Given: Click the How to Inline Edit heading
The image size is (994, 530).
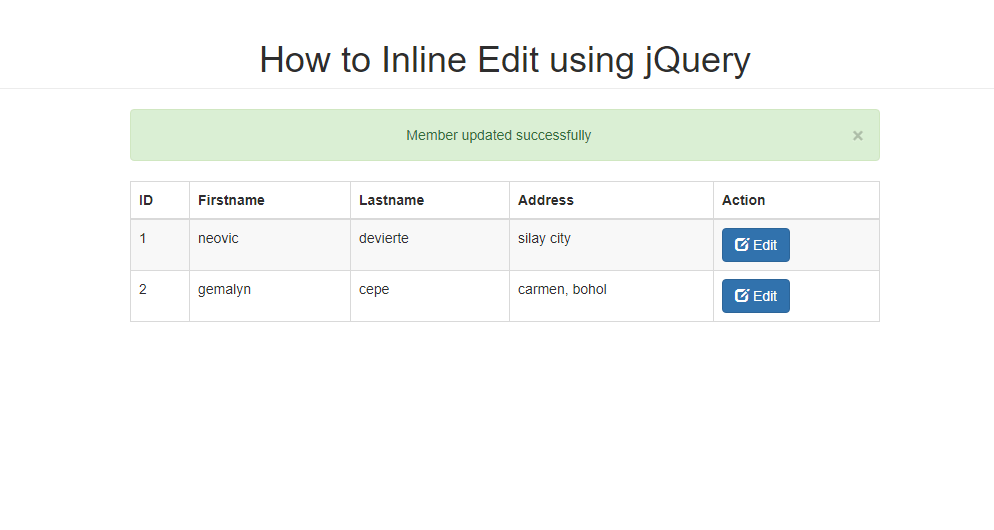Looking at the screenshot, I should pos(505,60).
